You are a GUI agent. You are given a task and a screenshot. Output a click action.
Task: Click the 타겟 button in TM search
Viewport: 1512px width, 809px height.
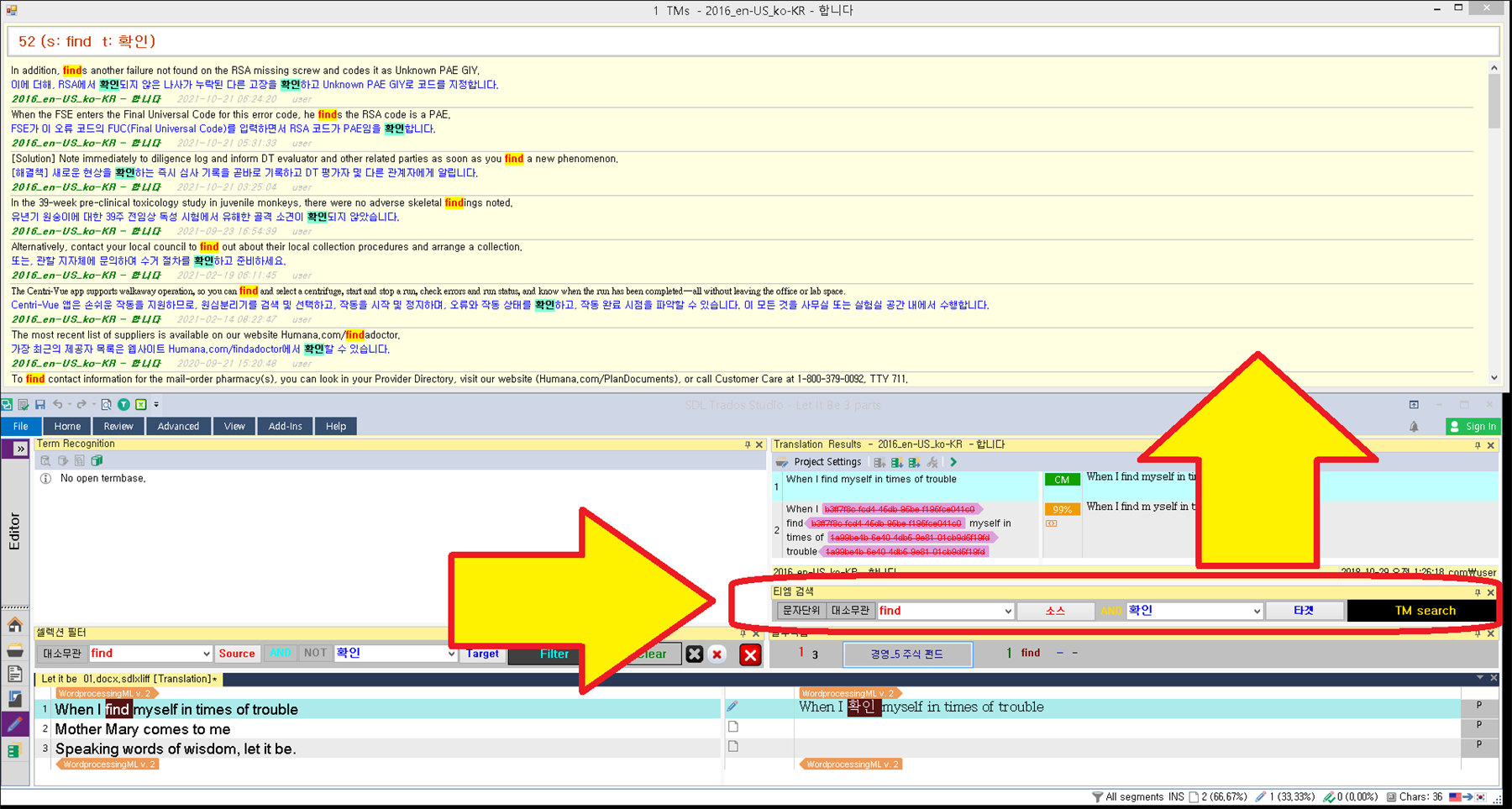point(1304,611)
